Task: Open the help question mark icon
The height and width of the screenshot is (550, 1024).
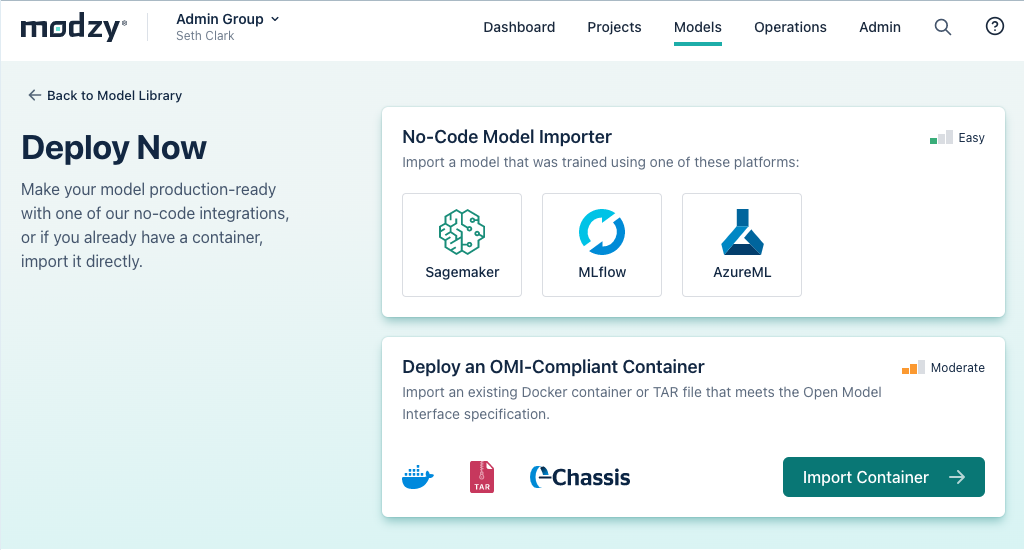Action: pos(995,26)
